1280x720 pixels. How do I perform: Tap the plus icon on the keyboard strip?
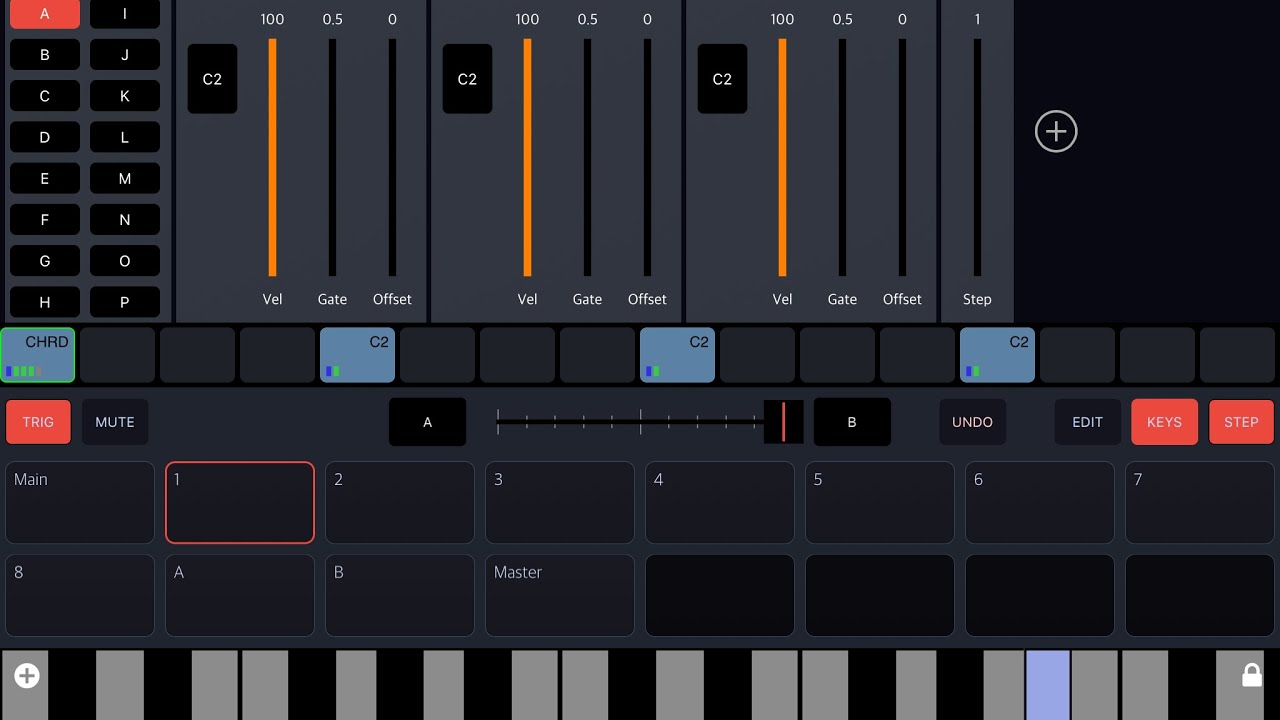(27, 676)
